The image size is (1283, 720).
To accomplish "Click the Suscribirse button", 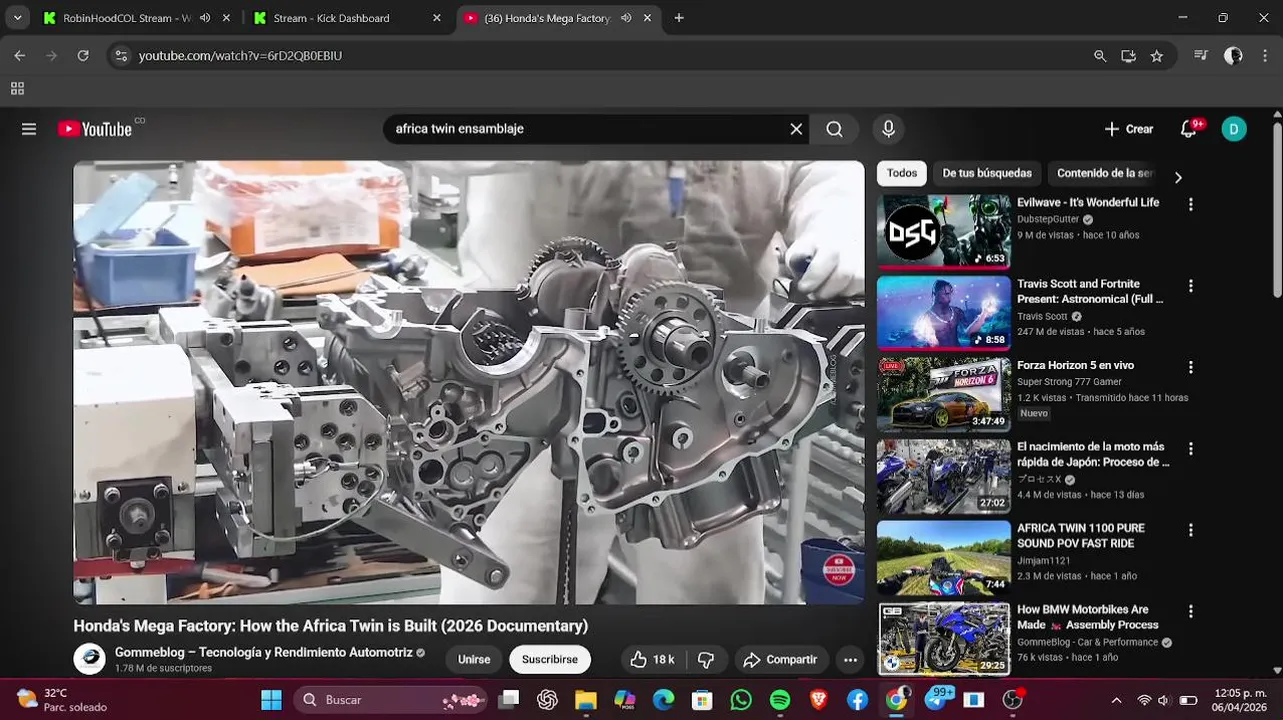I will coord(550,660).
